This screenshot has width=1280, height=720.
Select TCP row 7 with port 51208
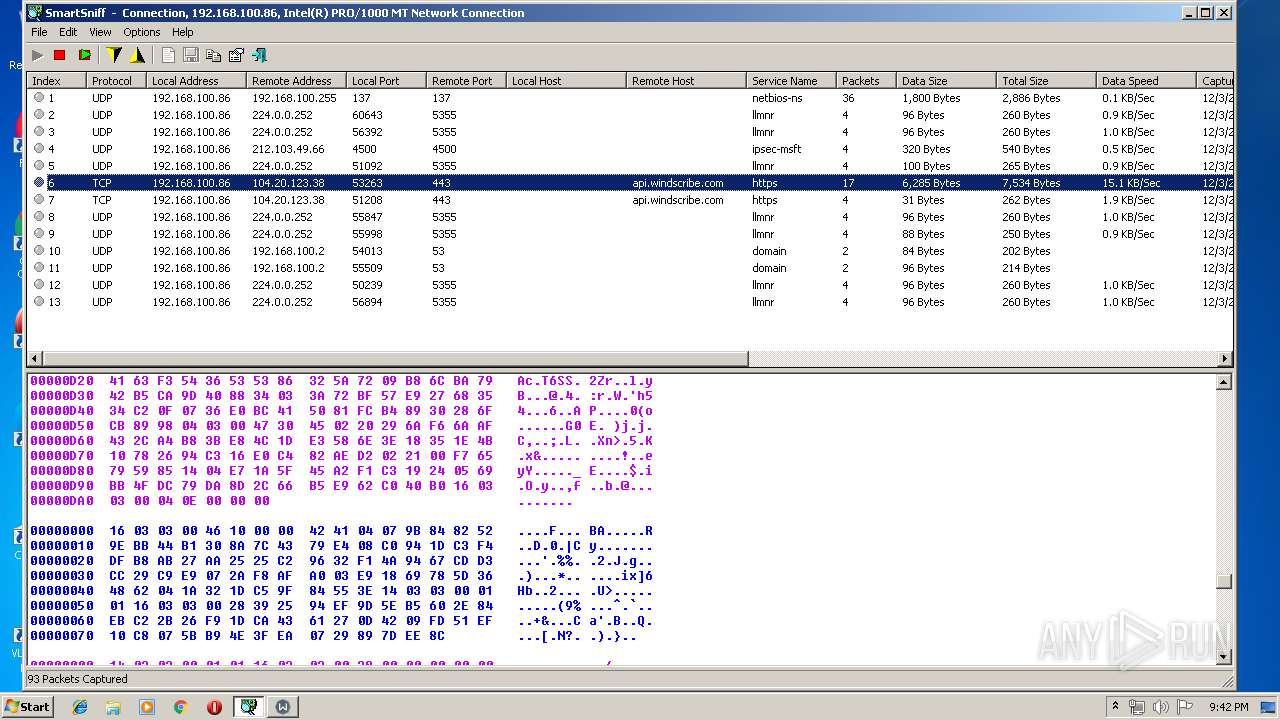tap(630, 200)
